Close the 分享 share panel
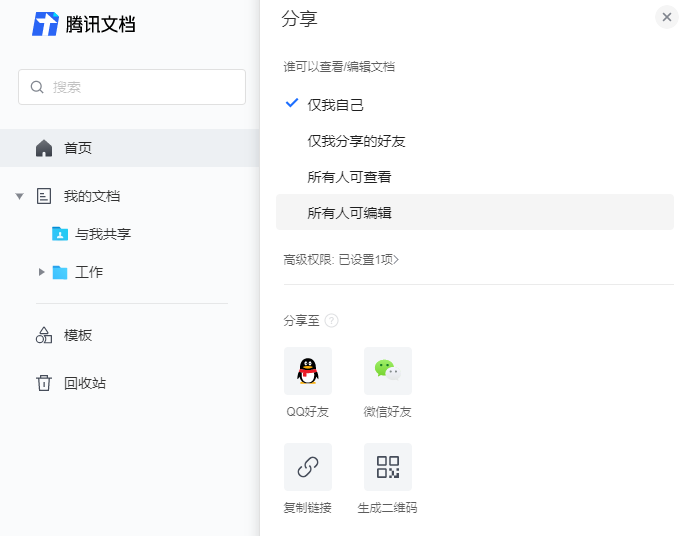The height and width of the screenshot is (536, 697). (666, 17)
